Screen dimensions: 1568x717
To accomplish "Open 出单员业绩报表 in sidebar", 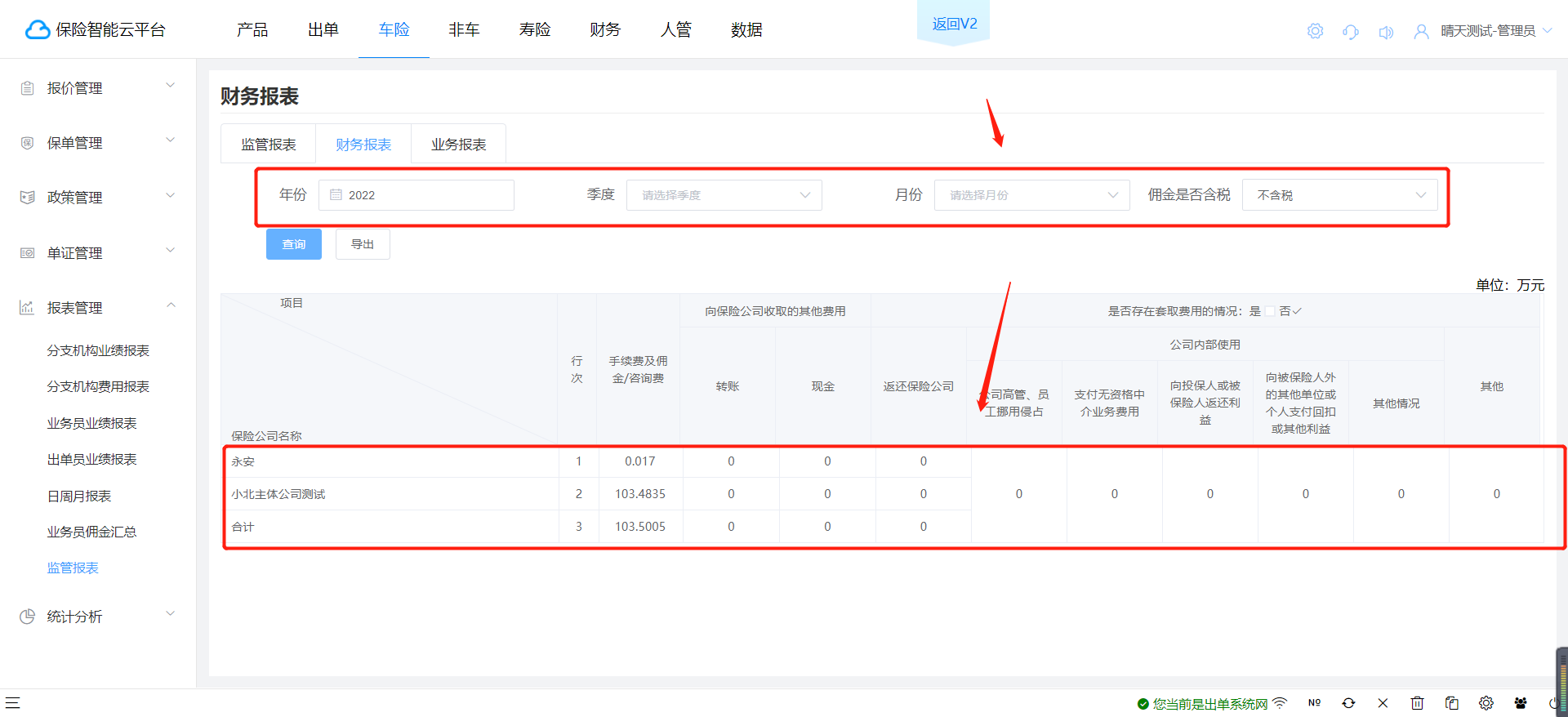I will (x=91, y=459).
